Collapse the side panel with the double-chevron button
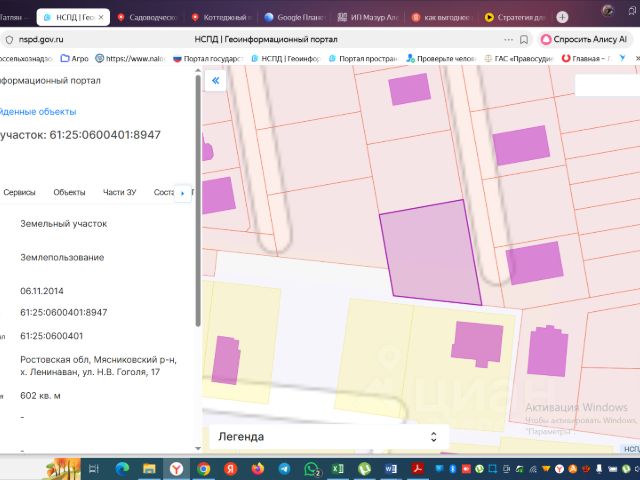 pos(215,80)
